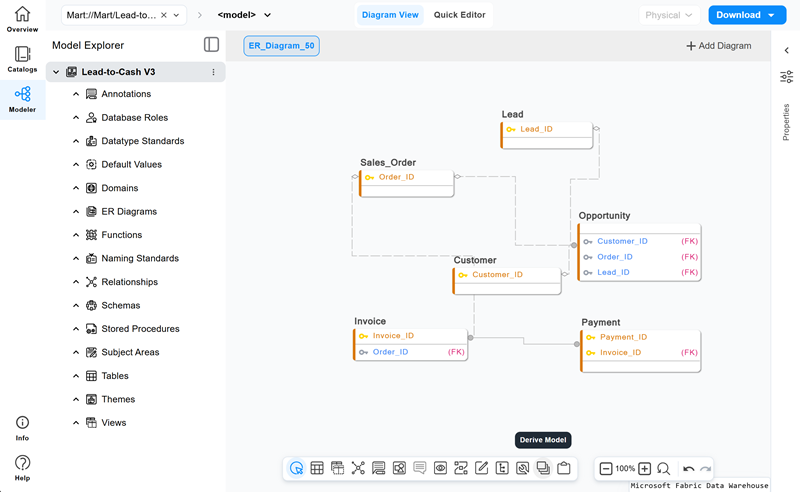Select the table tool in bottom toolbar
Image resolution: width=800 pixels, height=492 pixels.
[x=317, y=468]
